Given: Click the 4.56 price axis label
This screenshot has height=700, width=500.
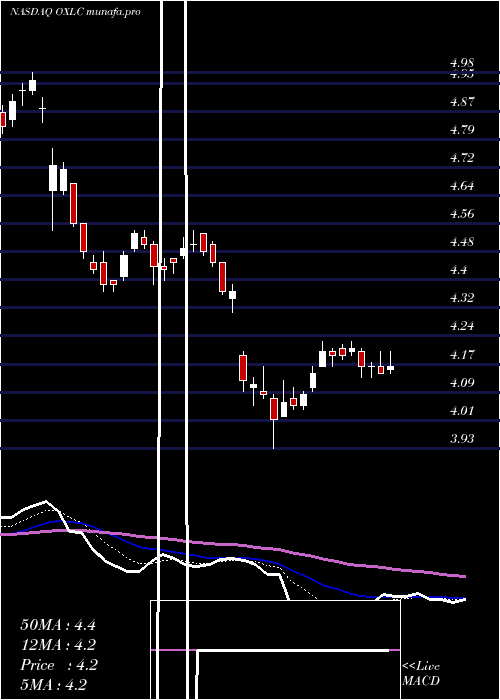Looking at the screenshot, I should 462,214.
